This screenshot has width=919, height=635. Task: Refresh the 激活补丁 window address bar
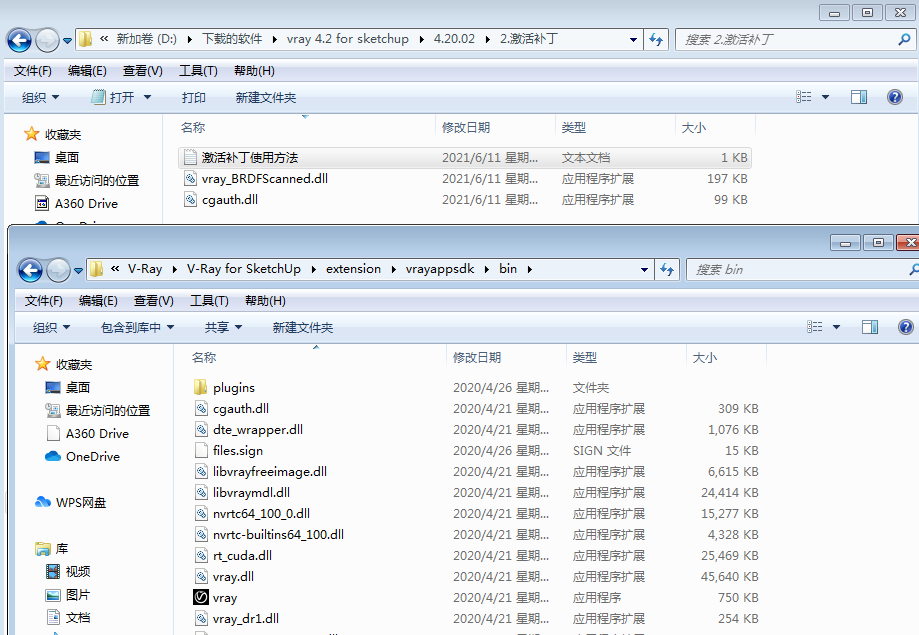point(656,39)
